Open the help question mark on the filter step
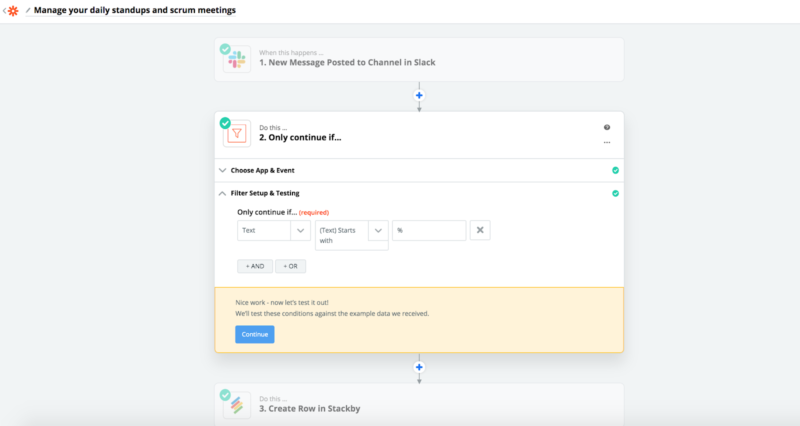Viewport: 800px width, 426px height. coord(607,128)
